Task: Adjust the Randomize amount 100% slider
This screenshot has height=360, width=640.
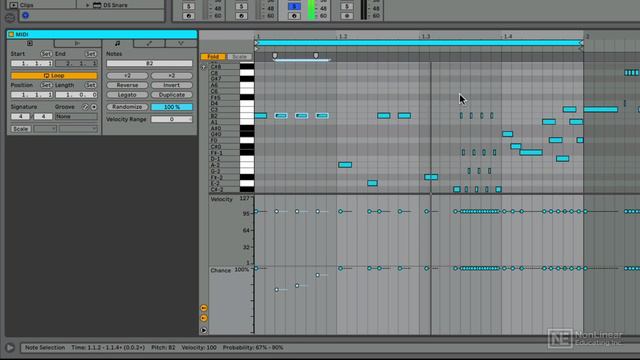Action: click(x=171, y=107)
